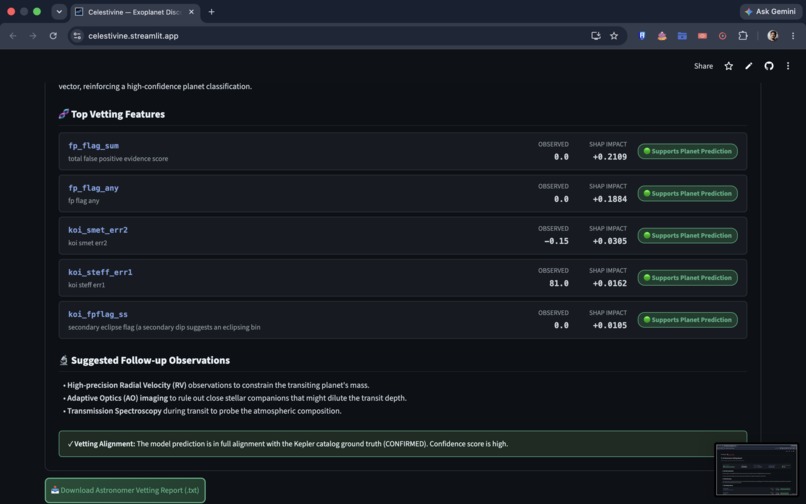Viewport: 806px width, 504px height.
Task: Click the +0.1884 SHAP impact value
Action: [610, 199]
